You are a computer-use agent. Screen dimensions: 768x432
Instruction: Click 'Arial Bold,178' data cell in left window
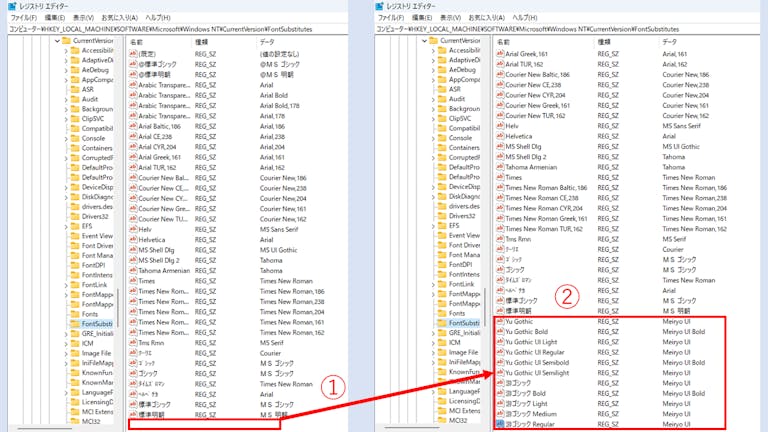[280, 105]
